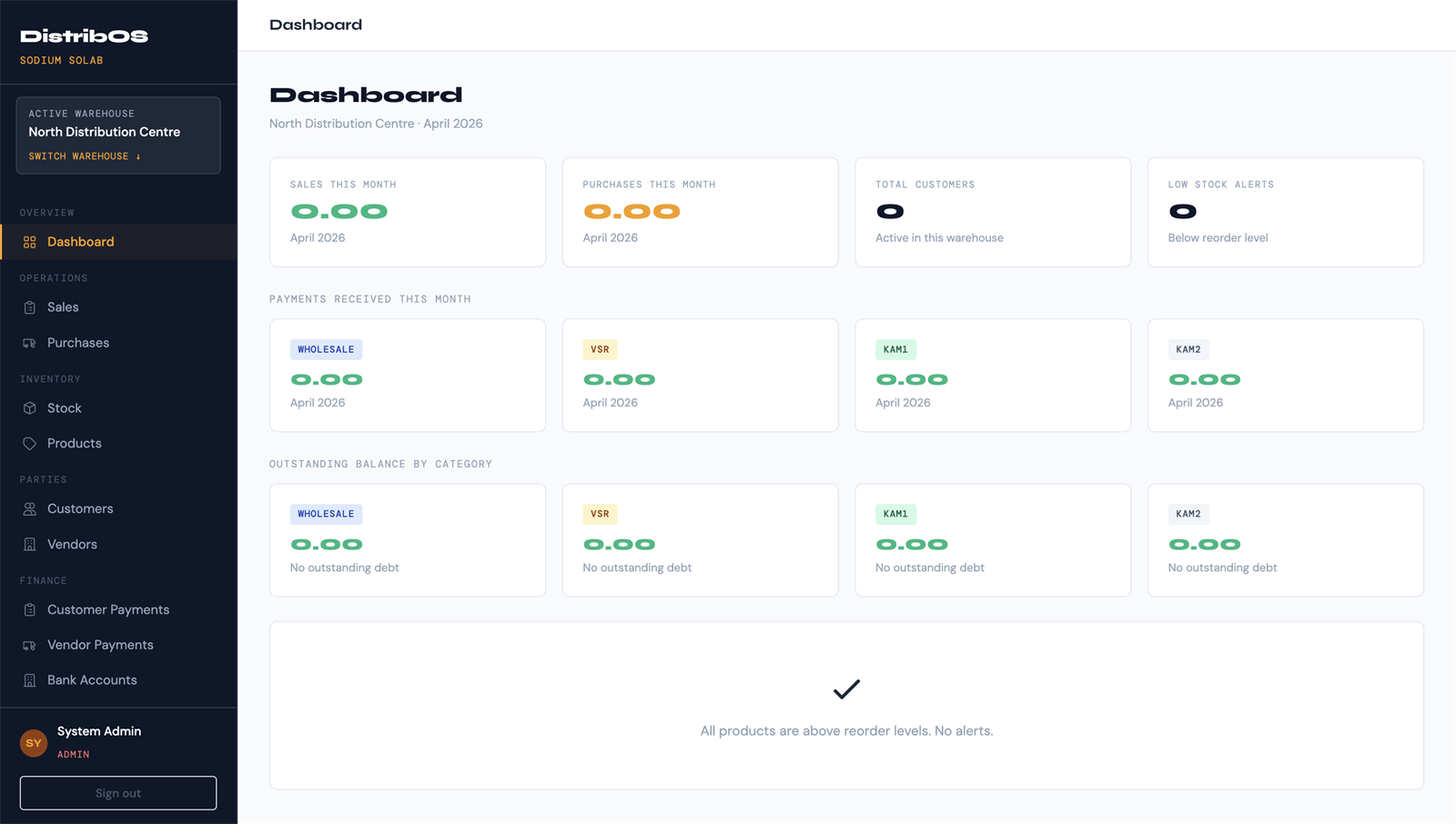Screen dimensions: 1456x824
Task: Click the Customers people icon
Action: point(30,509)
